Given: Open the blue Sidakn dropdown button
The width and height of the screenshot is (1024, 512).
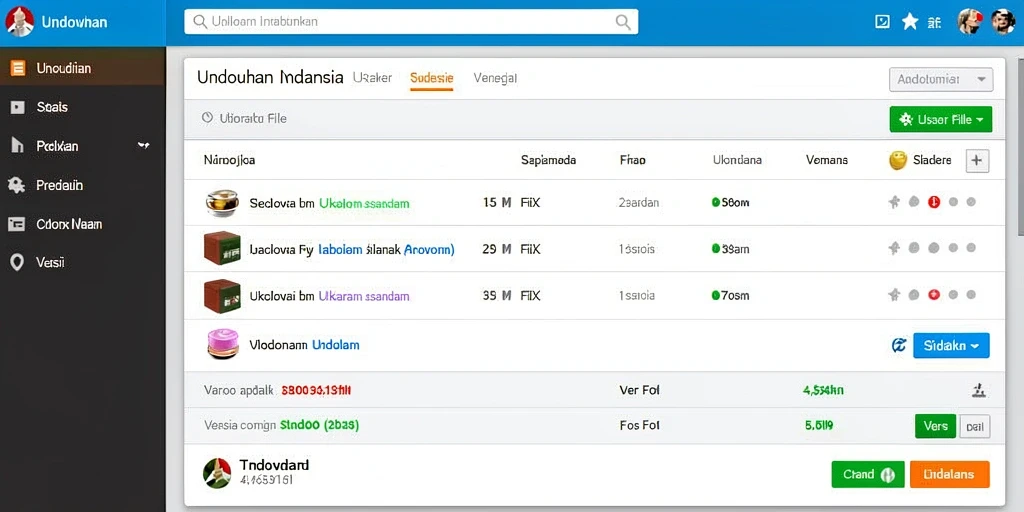Looking at the screenshot, I should pos(952,345).
